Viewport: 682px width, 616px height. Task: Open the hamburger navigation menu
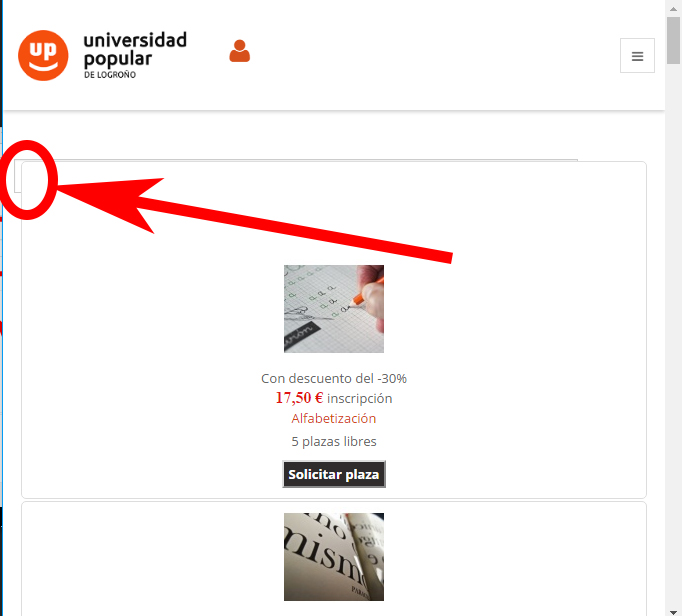(637, 56)
